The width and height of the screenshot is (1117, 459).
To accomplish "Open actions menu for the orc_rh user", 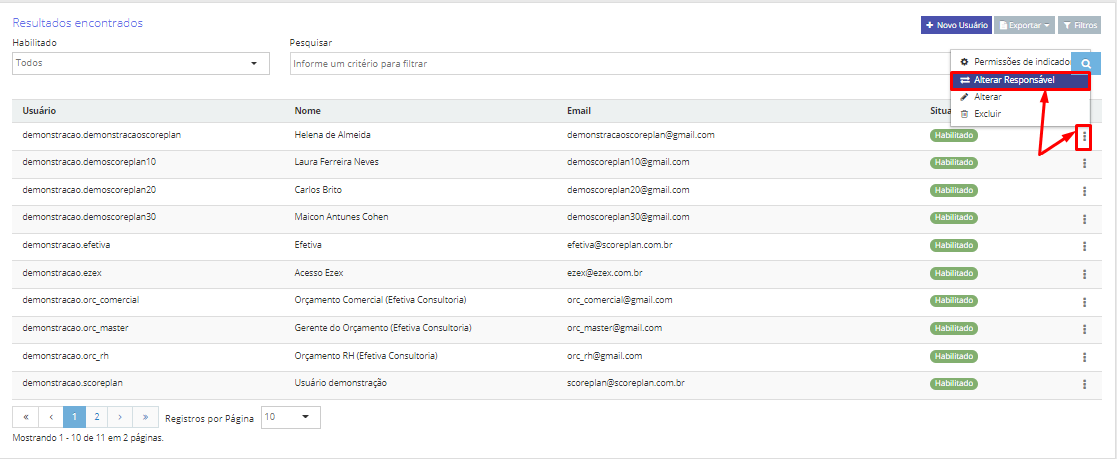I will click(x=1084, y=357).
